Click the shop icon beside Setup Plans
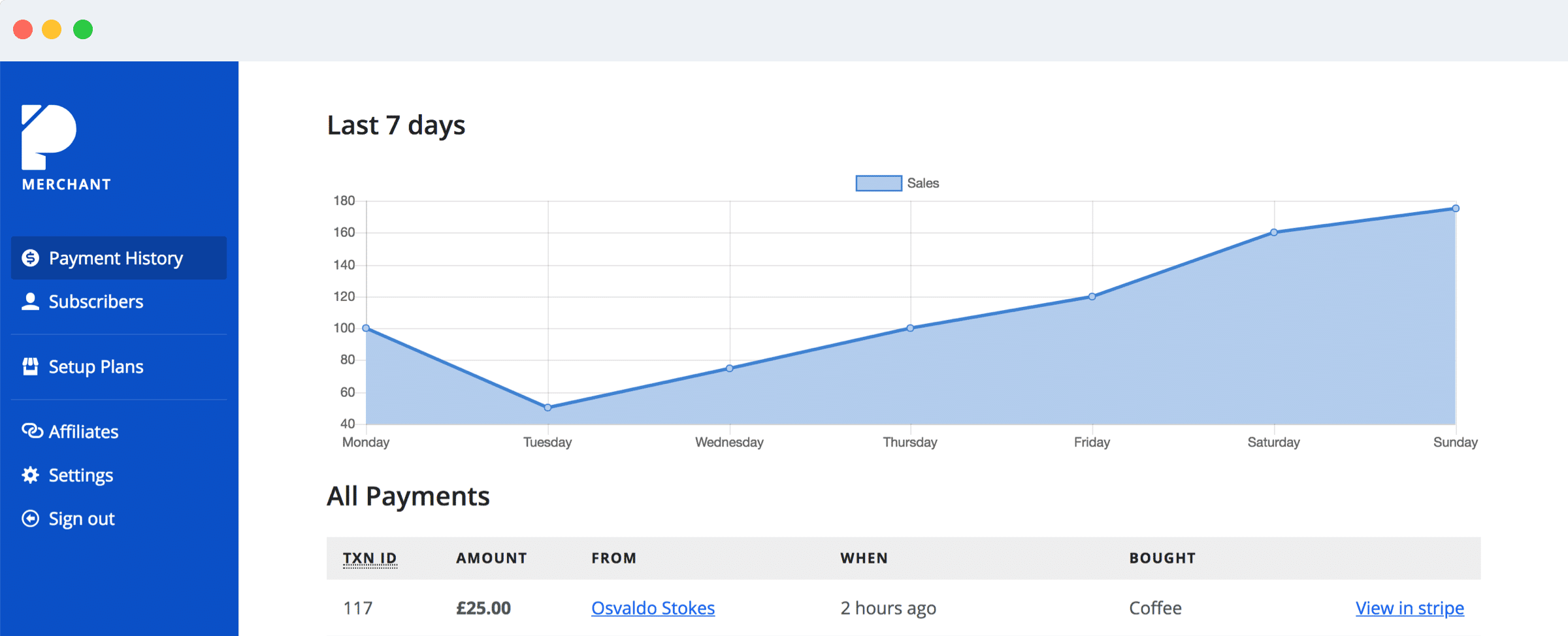 [31, 366]
